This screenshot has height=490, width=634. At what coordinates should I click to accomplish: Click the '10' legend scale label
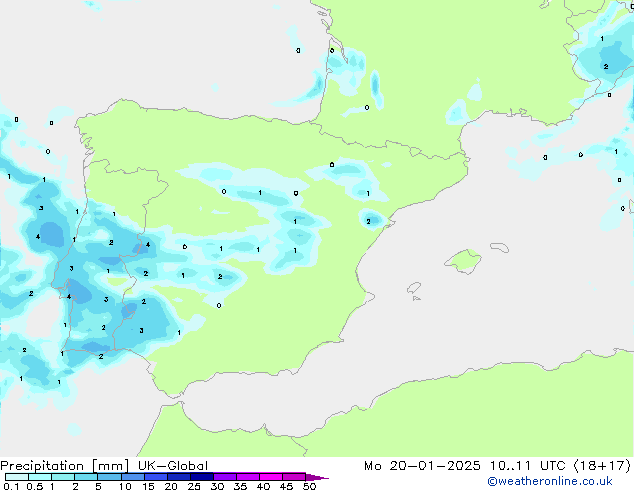[x=125, y=486]
